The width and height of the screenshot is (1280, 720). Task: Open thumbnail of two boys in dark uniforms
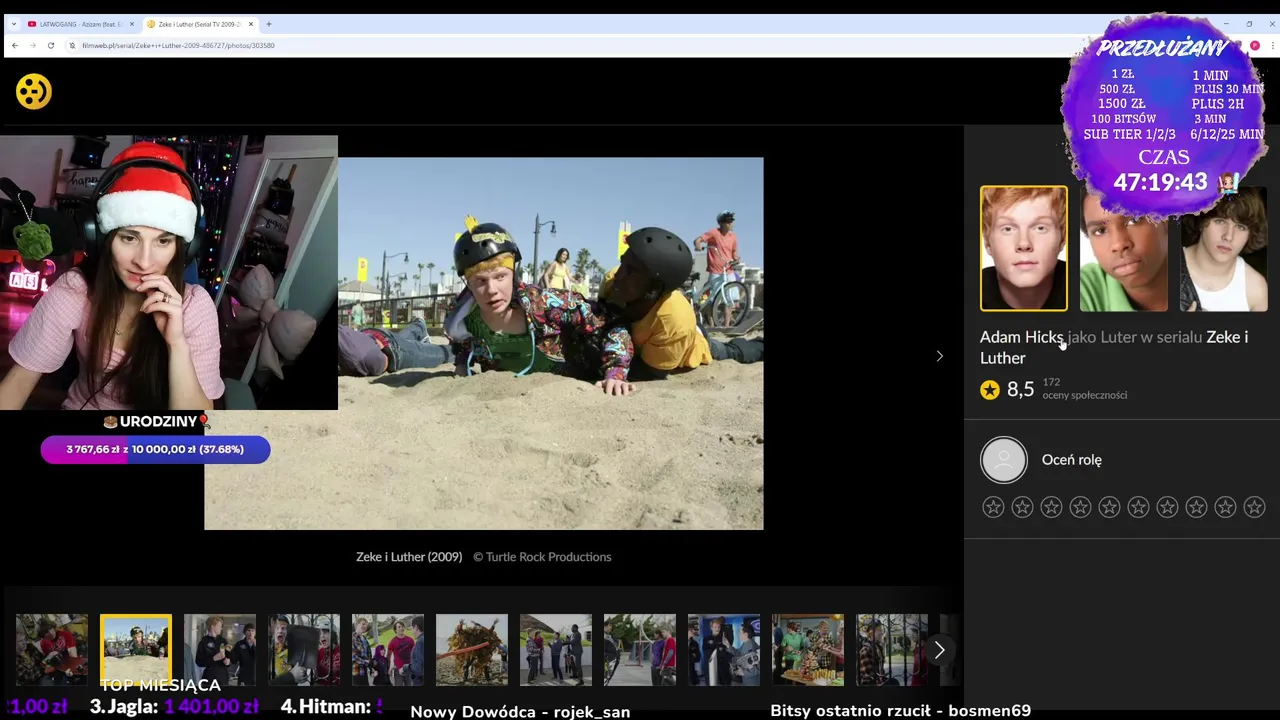coord(220,650)
